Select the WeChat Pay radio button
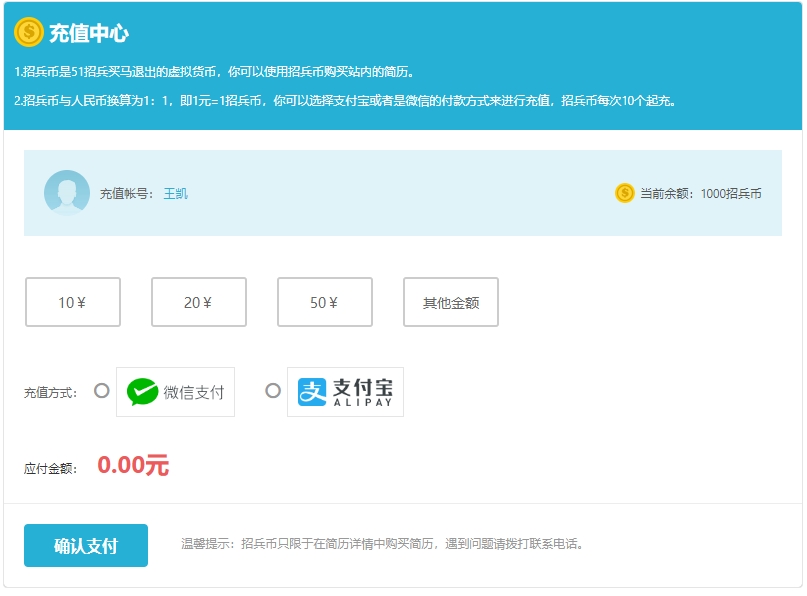Image resolution: width=807 pixels, height=596 pixels. (101, 391)
